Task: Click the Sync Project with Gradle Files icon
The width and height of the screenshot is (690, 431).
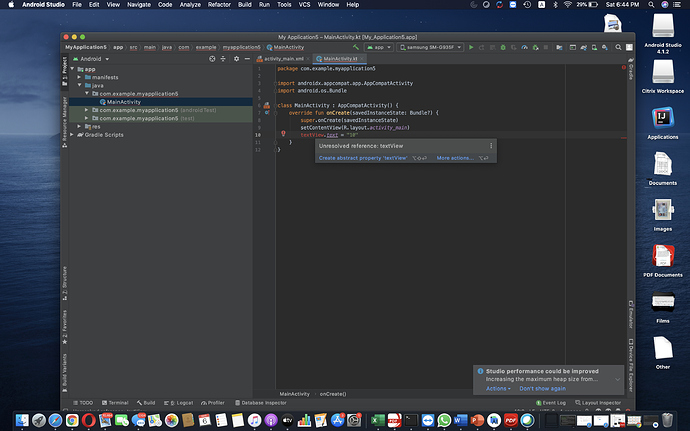Action: click(584, 47)
